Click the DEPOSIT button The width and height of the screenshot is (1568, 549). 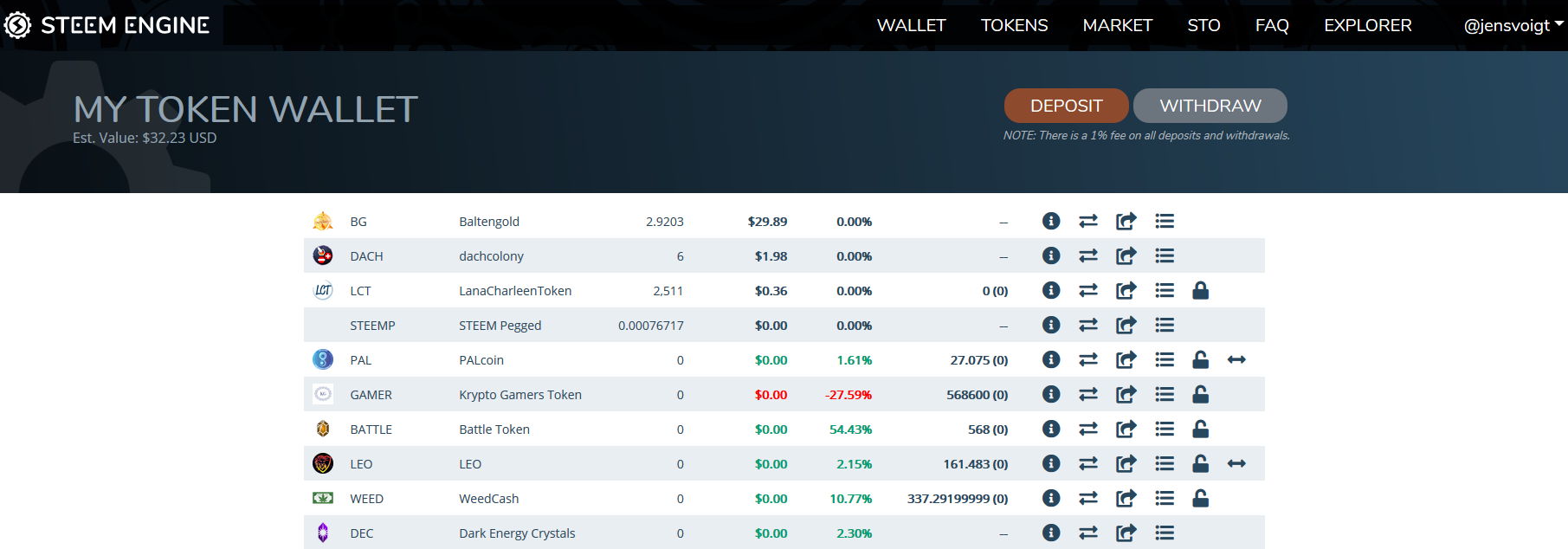1067,106
